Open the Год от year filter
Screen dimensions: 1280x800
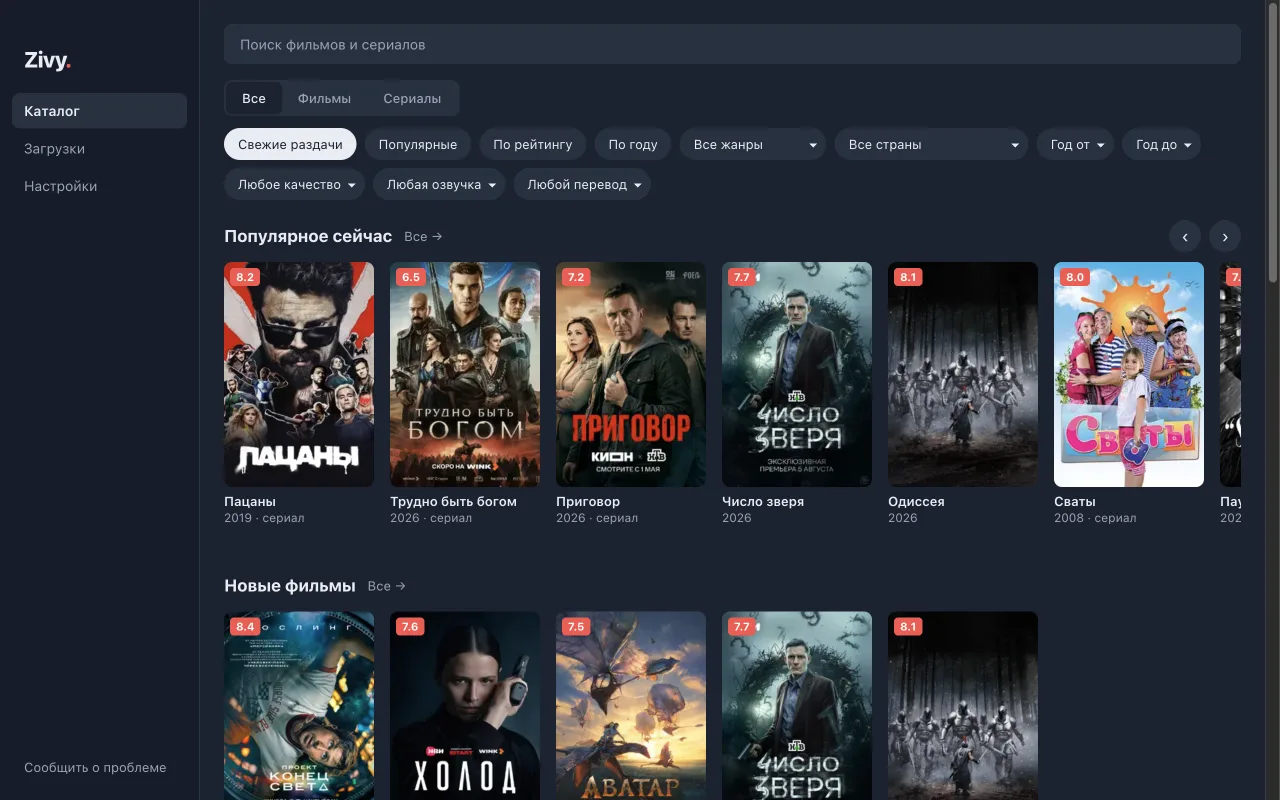click(x=1075, y=144)
